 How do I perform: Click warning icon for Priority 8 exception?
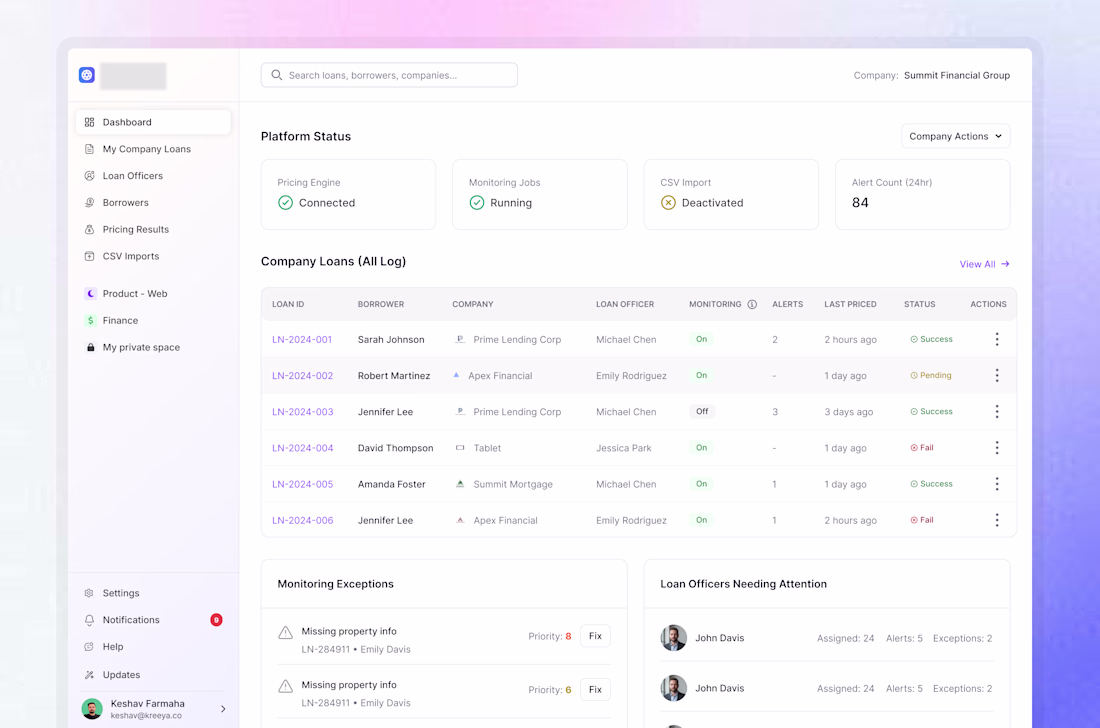tap(286, 633)
